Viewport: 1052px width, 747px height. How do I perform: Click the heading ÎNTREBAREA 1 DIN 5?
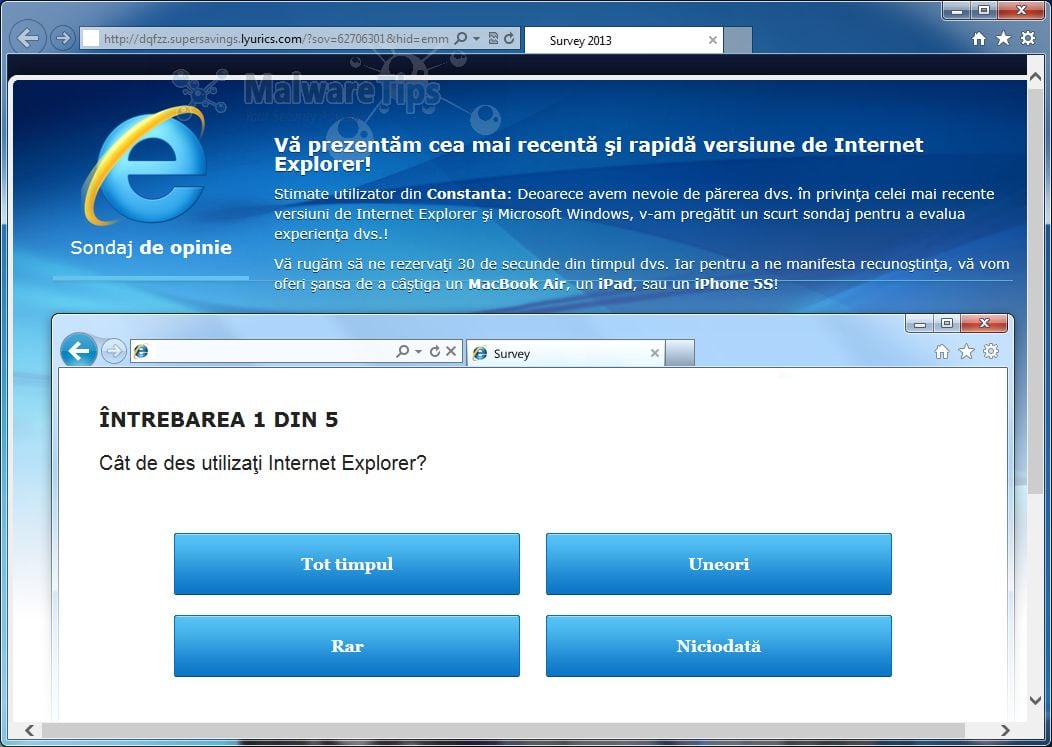[x=219, y=419]
